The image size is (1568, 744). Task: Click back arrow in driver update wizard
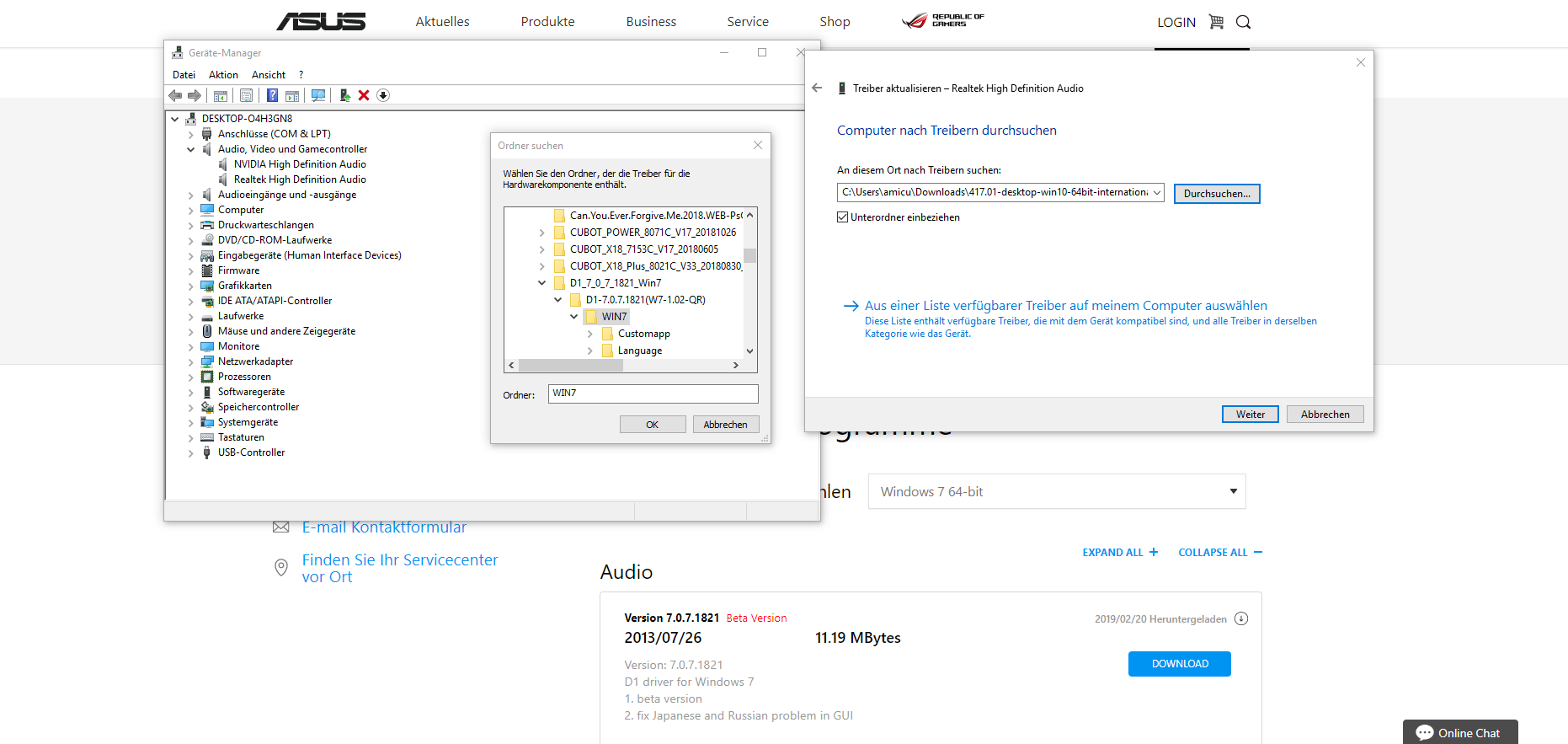(x=817, y=88)
